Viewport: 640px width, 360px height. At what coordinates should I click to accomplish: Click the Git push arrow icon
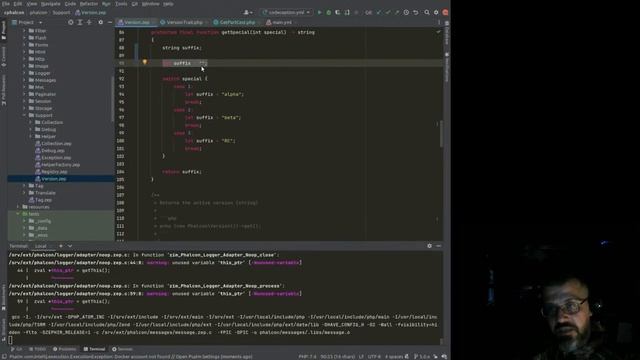point(397,13)
